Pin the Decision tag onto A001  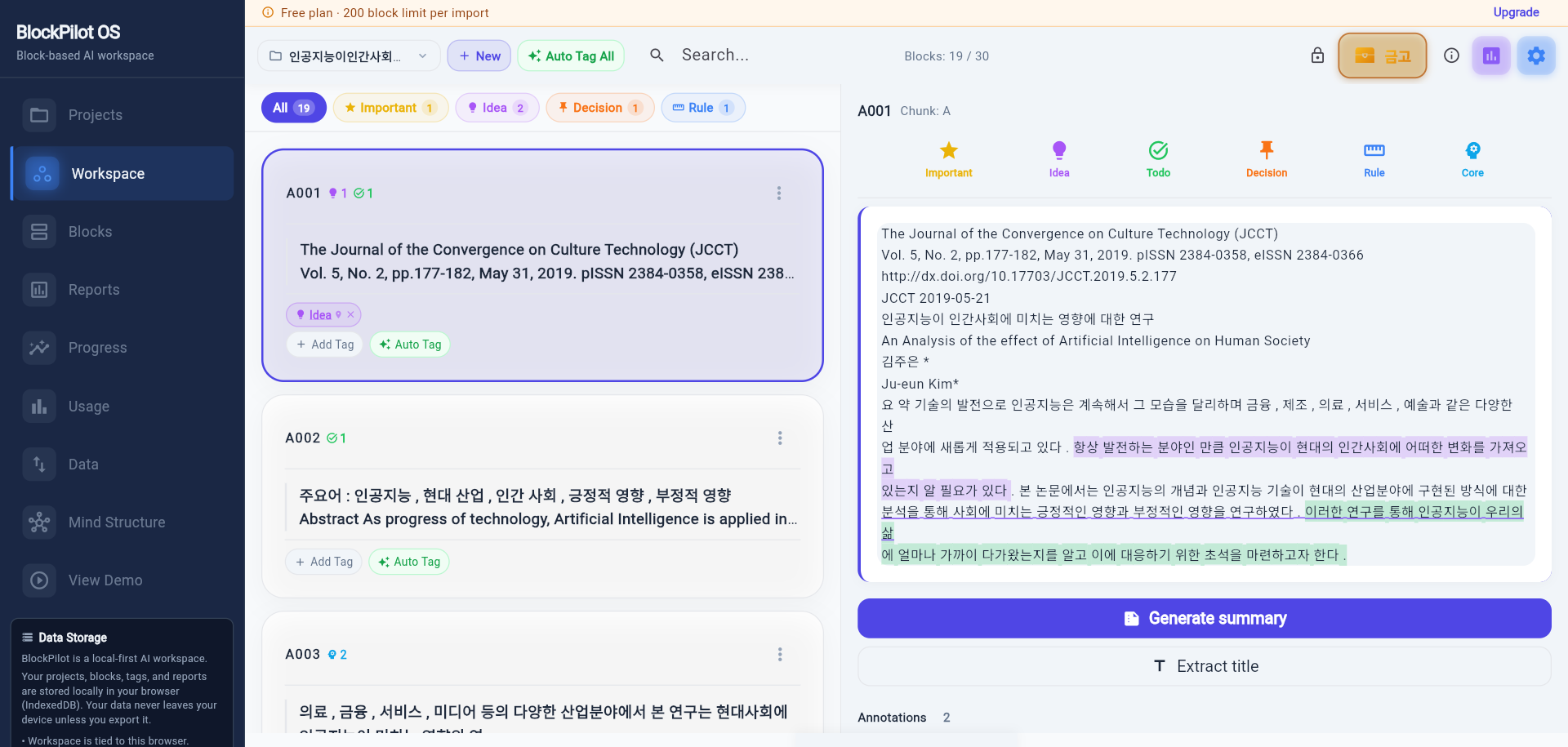pyautogui.click(x=1267, y=158)
